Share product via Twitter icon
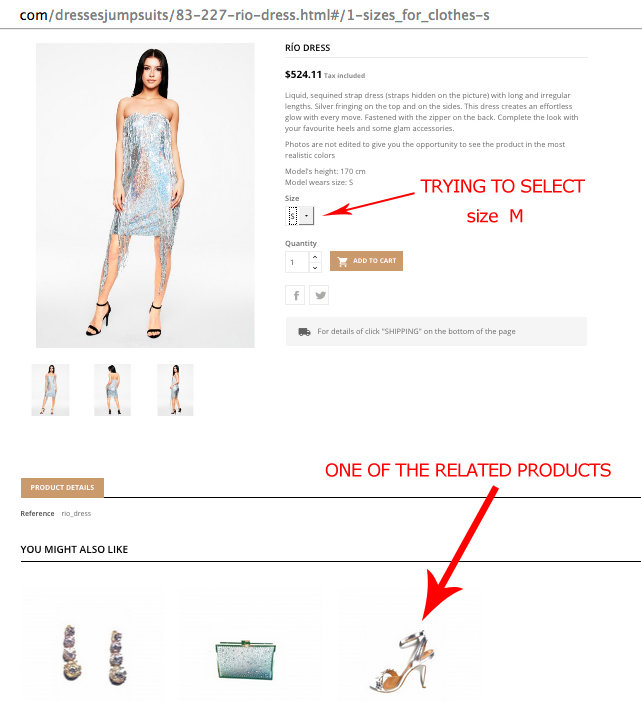The width and height of the screenshot is (642, 702). tap(319, 295)
